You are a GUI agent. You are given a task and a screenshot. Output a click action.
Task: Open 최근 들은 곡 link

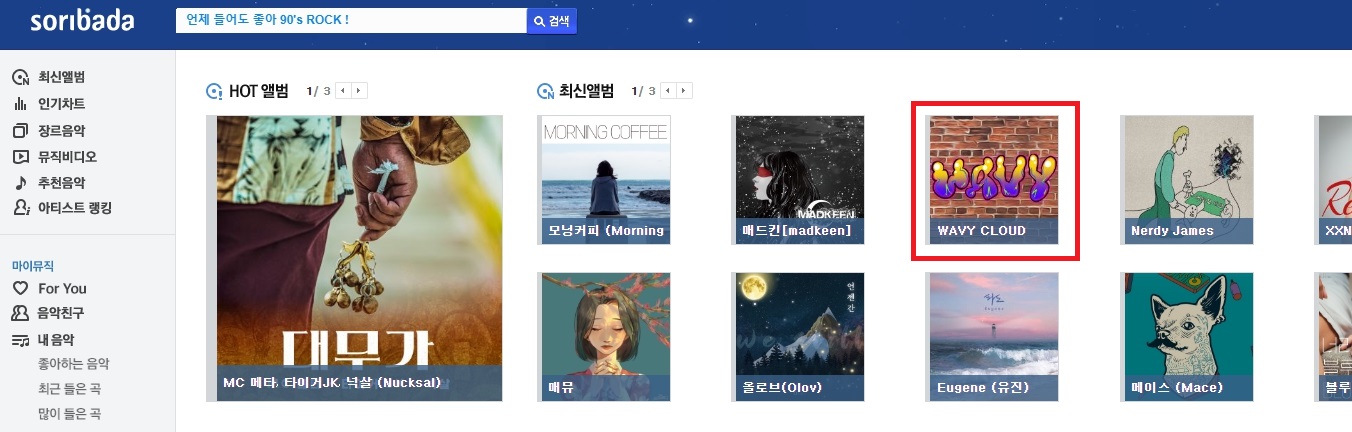pyautogui.click(x=69, y=390)
